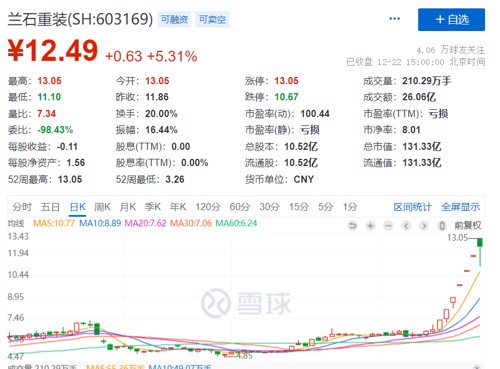Screen dimensions: 500x369
Task: Click the MA20:7.62 indicator label
Action: pos(145,223)
